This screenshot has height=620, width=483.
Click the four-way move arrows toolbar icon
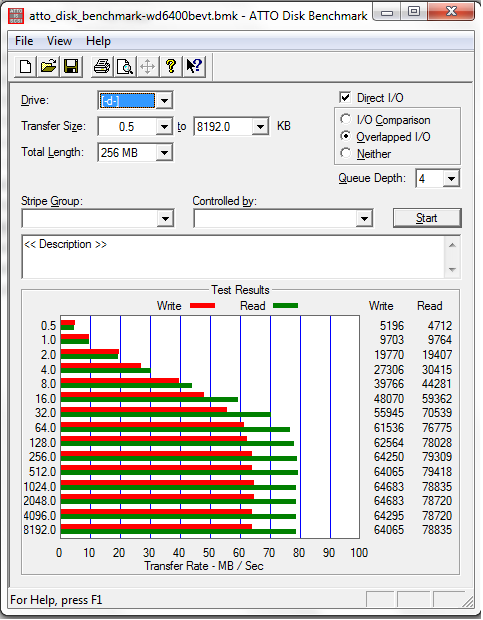147,66
